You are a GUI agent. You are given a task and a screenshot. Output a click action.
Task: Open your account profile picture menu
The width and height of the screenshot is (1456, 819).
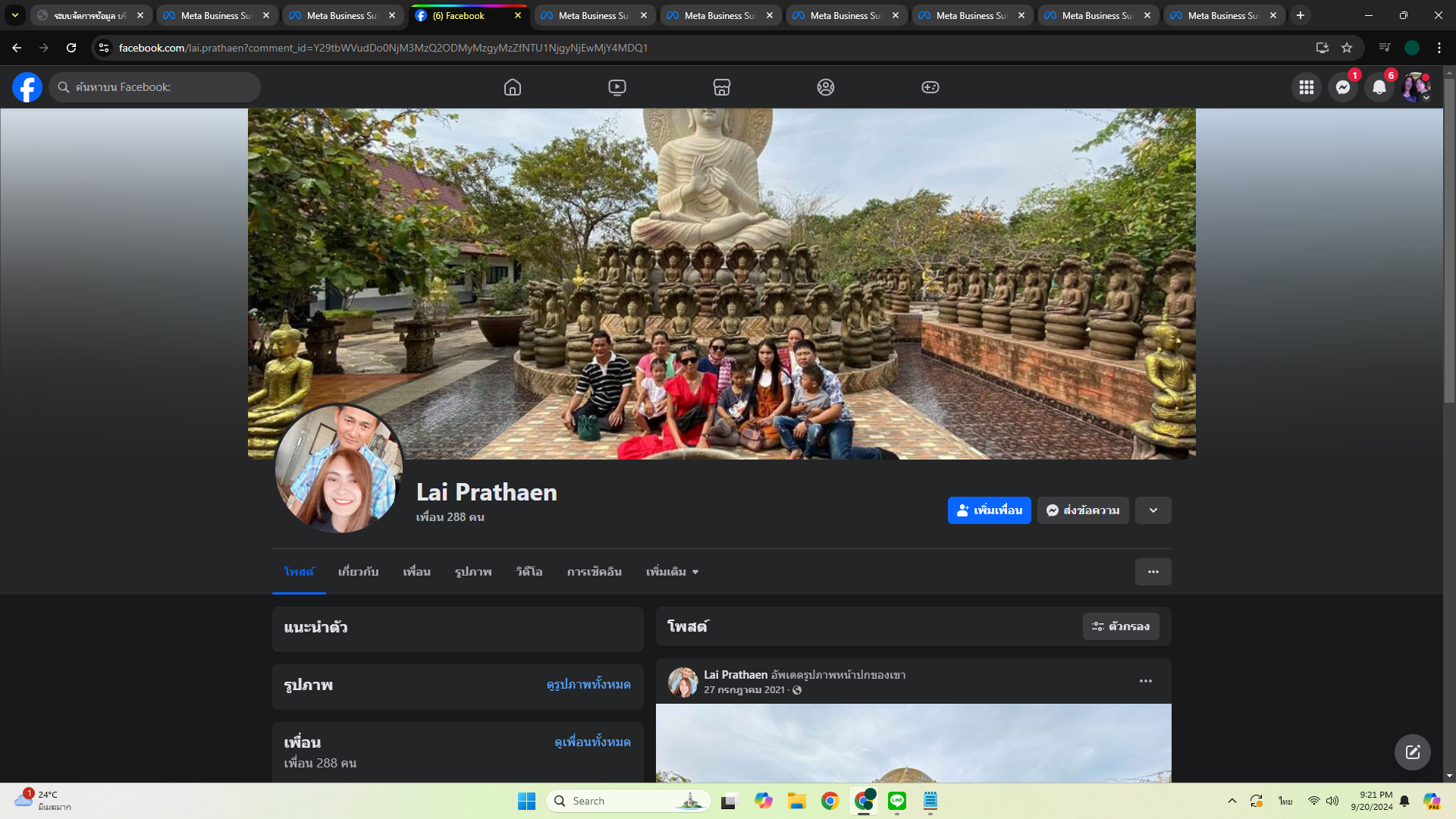click(x=1415, y=87)
